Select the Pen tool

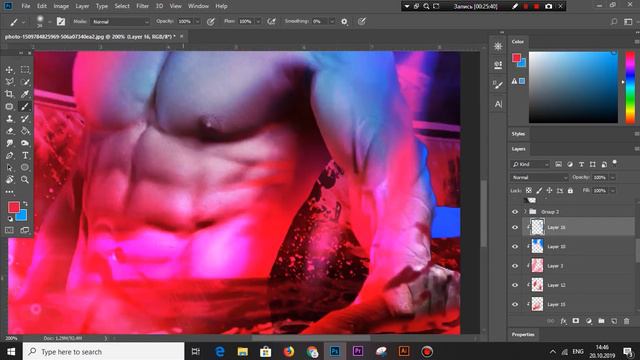pos(9,156)
